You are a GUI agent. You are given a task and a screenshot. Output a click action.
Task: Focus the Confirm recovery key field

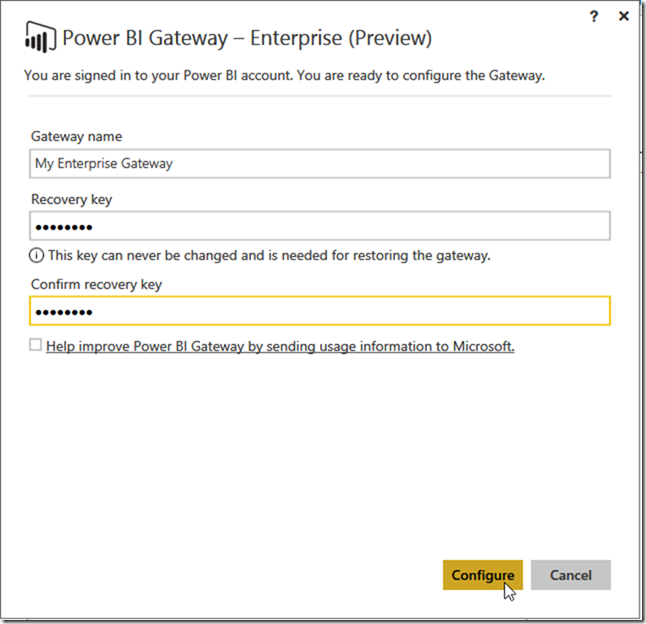click(x=320, y=311)
